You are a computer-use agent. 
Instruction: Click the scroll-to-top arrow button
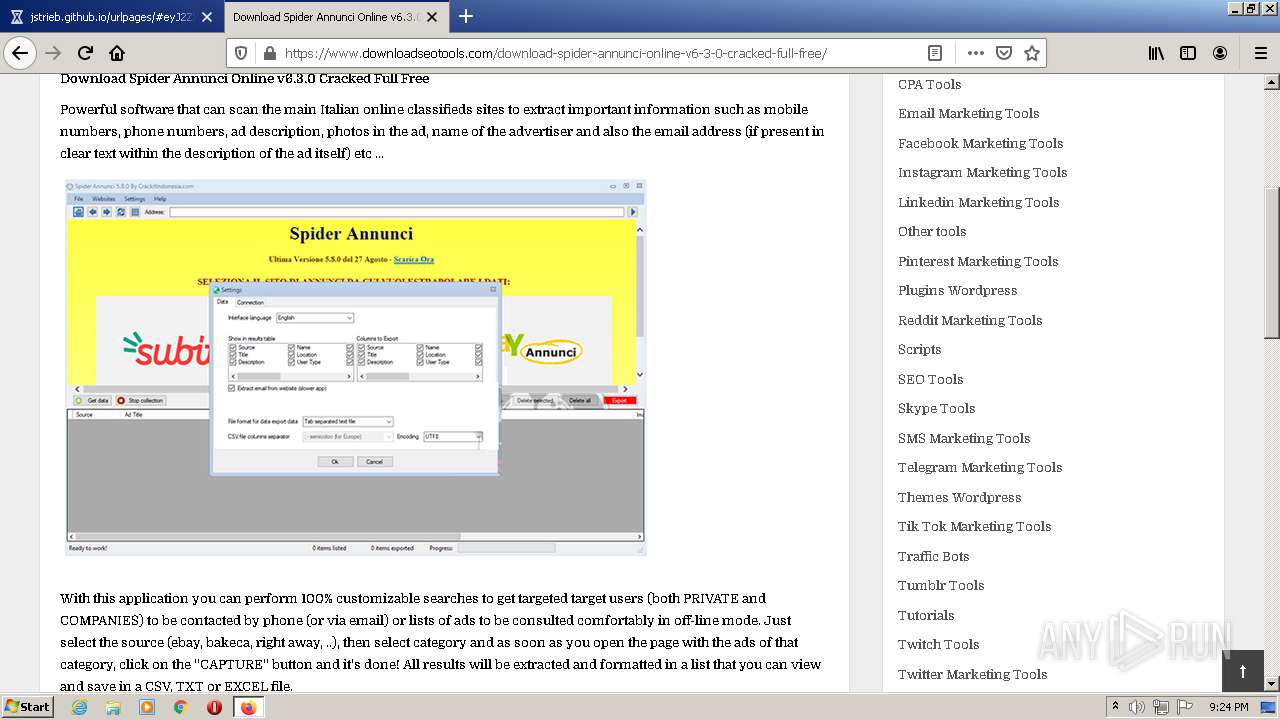(1242, 671)
